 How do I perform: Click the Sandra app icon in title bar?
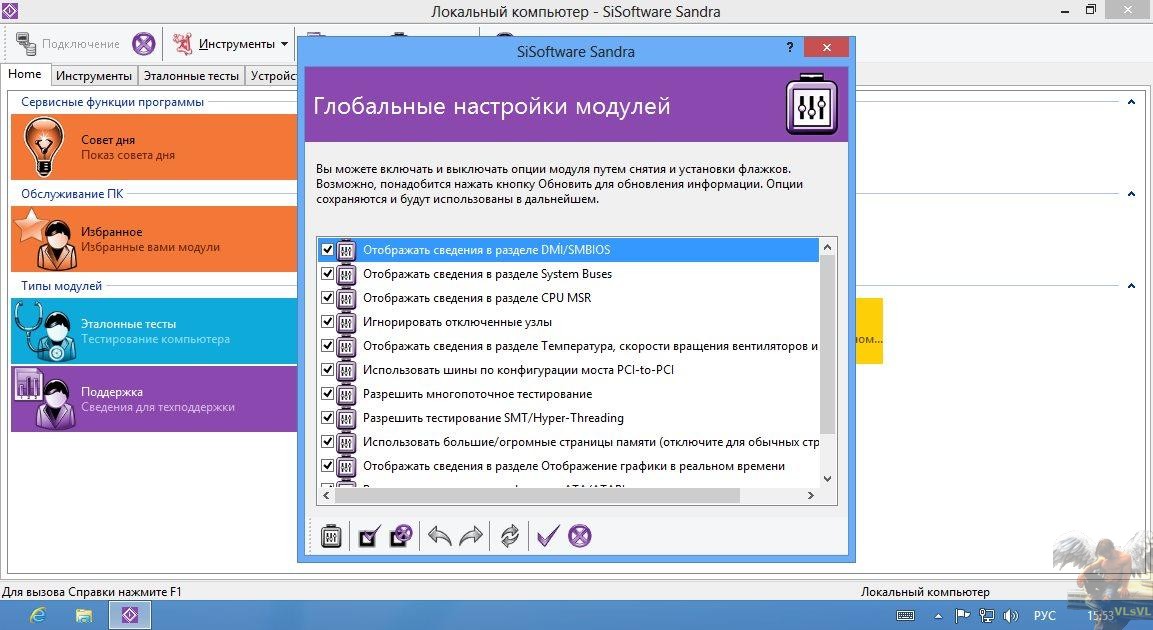pos(11,11)
